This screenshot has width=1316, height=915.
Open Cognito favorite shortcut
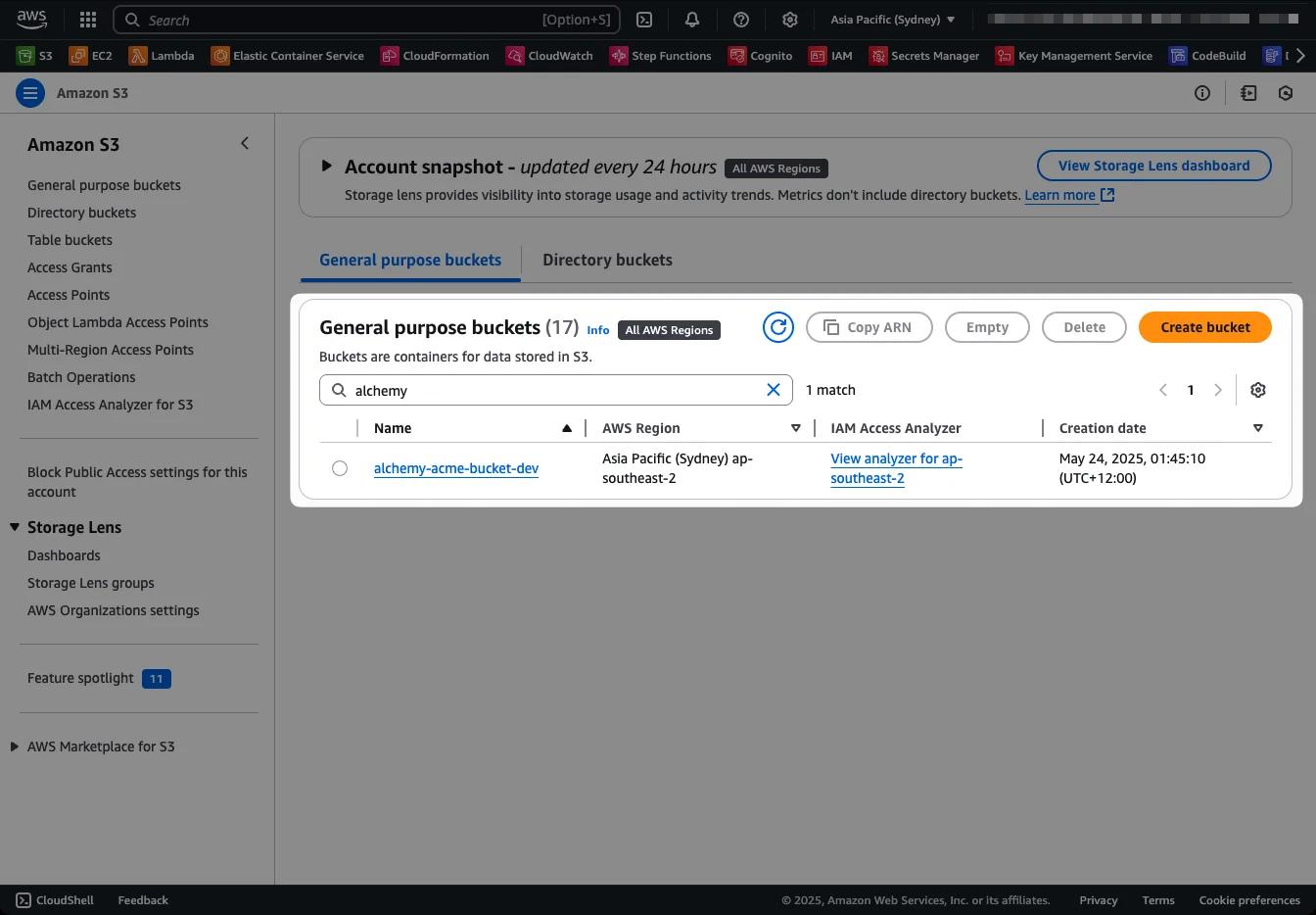pyautogui.click(x=761, y=56)
